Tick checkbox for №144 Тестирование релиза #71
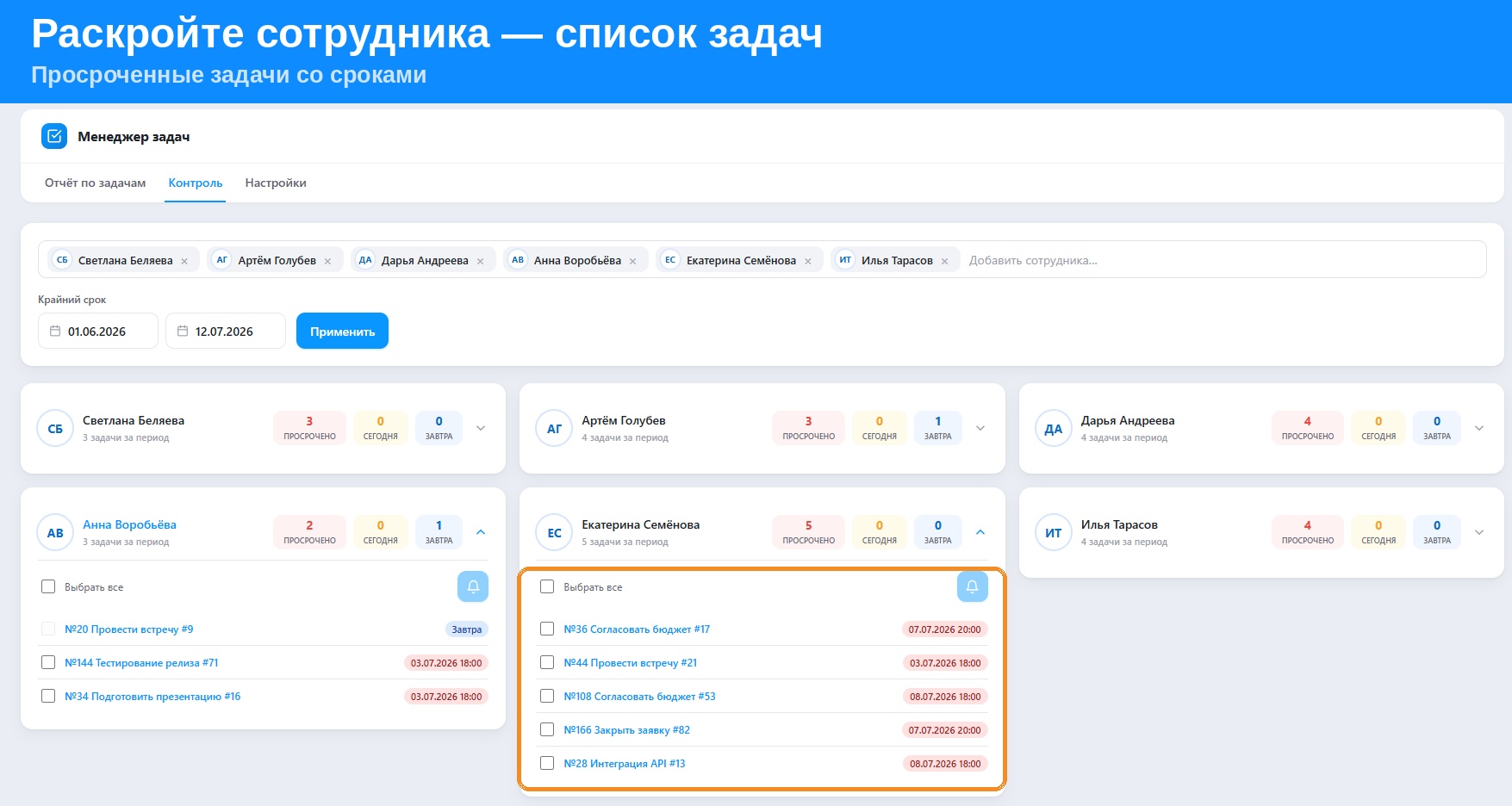1512x806 pixels. (x=48, y=662)
